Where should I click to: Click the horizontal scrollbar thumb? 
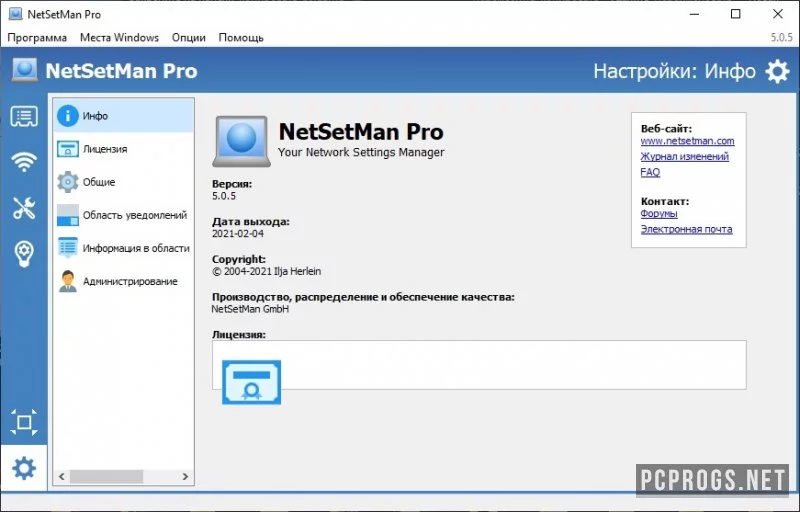[106, 477]
